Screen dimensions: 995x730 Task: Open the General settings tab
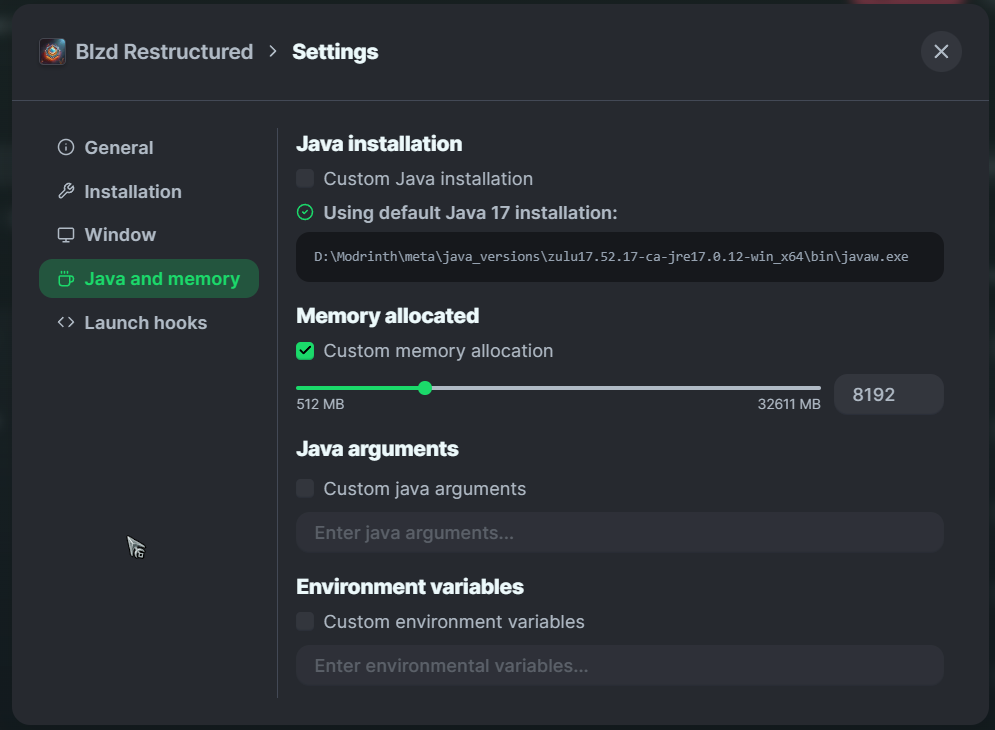(x=118, y=148)
